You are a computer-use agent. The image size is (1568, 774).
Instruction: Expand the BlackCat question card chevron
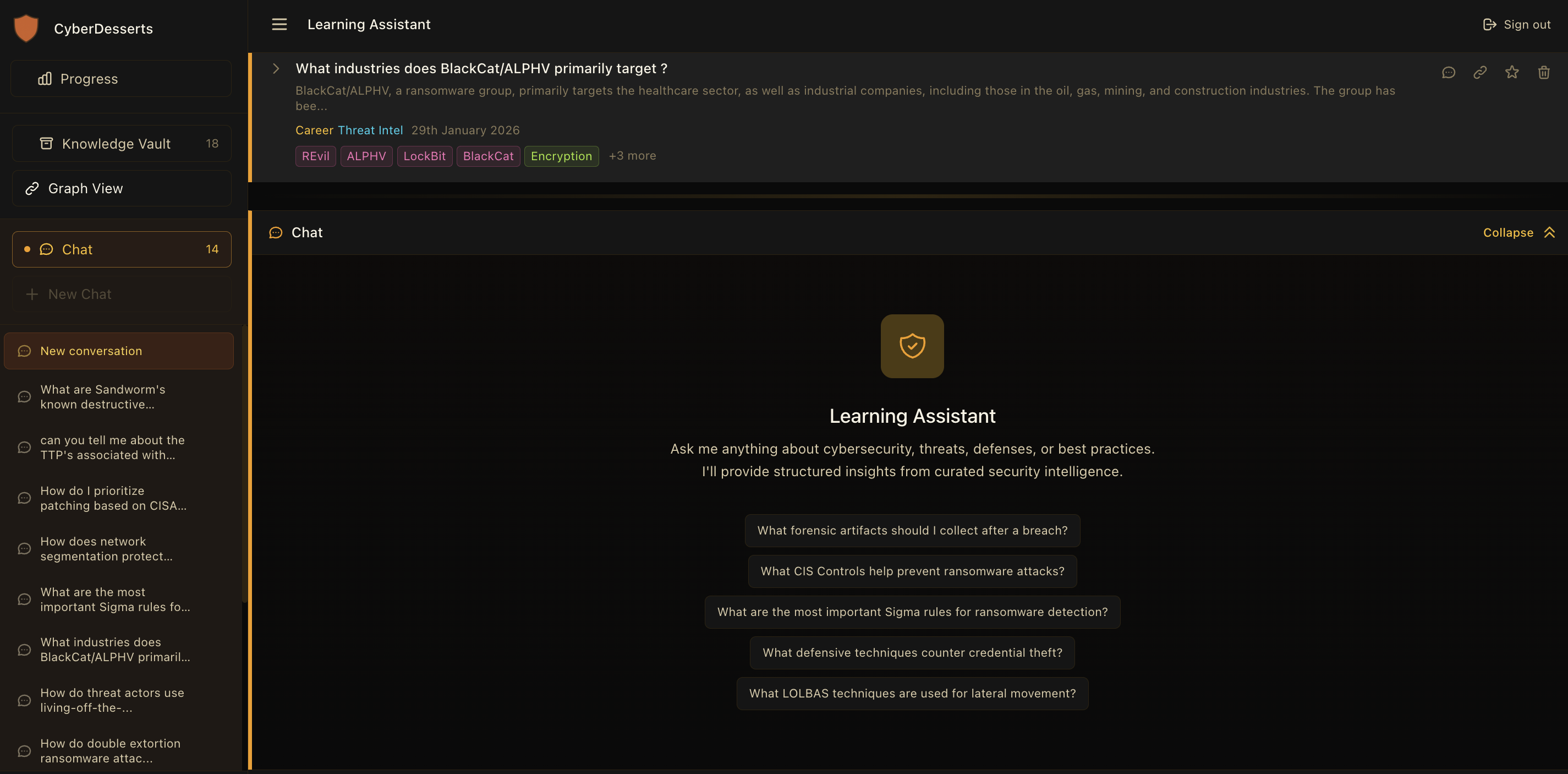pos(276,69)
